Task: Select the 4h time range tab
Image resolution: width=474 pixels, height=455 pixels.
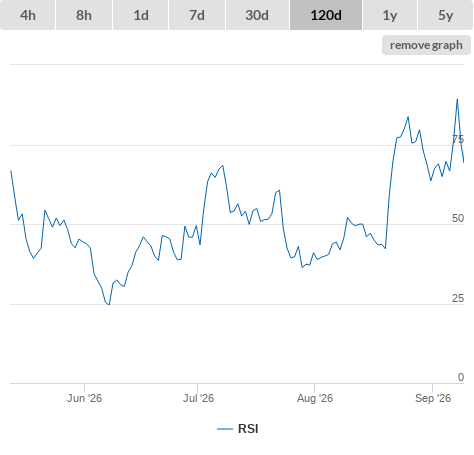Action: coord(28,15)
